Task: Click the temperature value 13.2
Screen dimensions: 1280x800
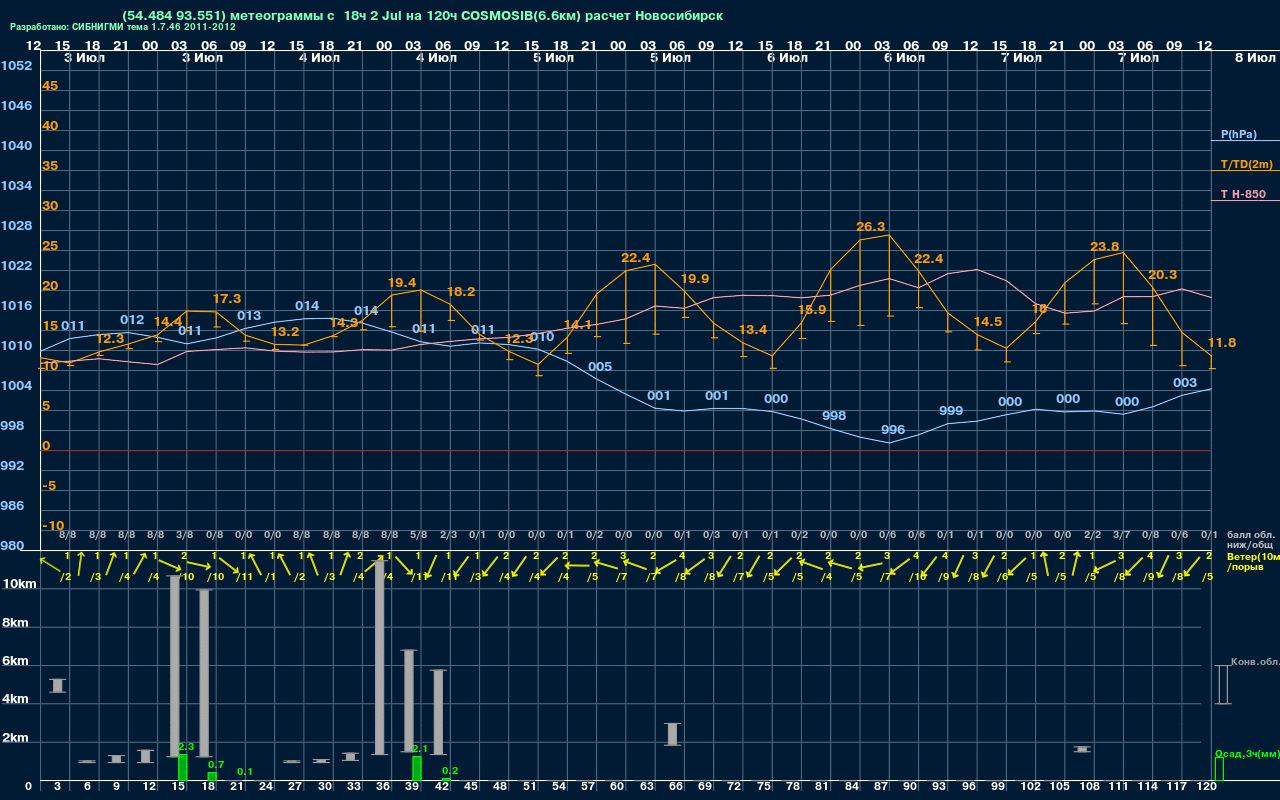Action: [285, 332]
